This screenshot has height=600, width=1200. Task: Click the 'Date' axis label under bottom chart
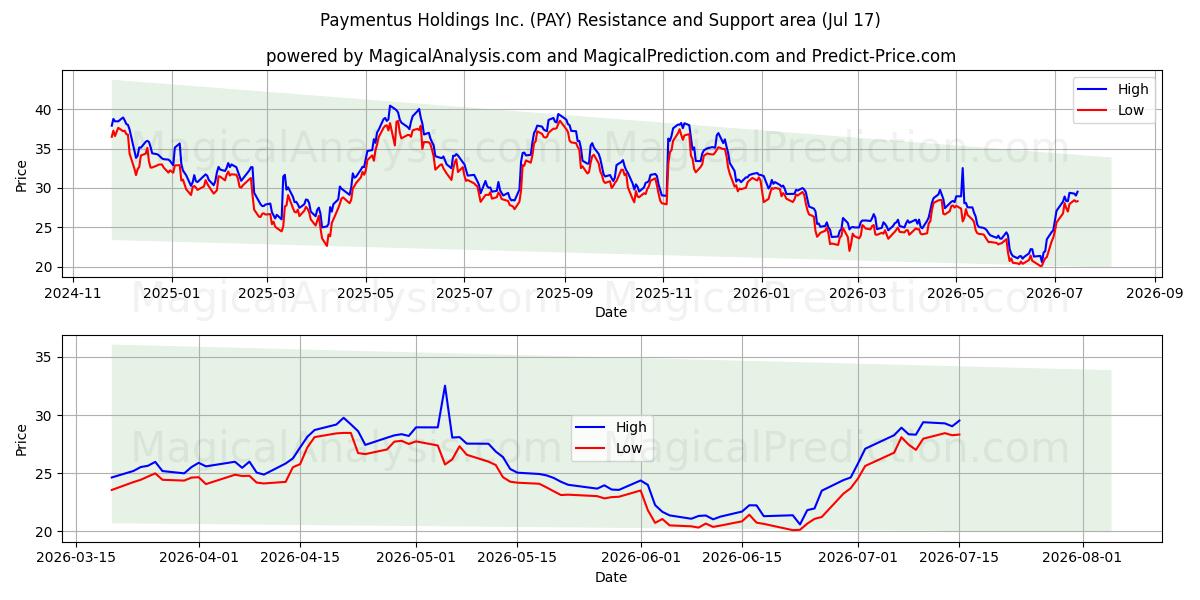(x=611, y=577)
